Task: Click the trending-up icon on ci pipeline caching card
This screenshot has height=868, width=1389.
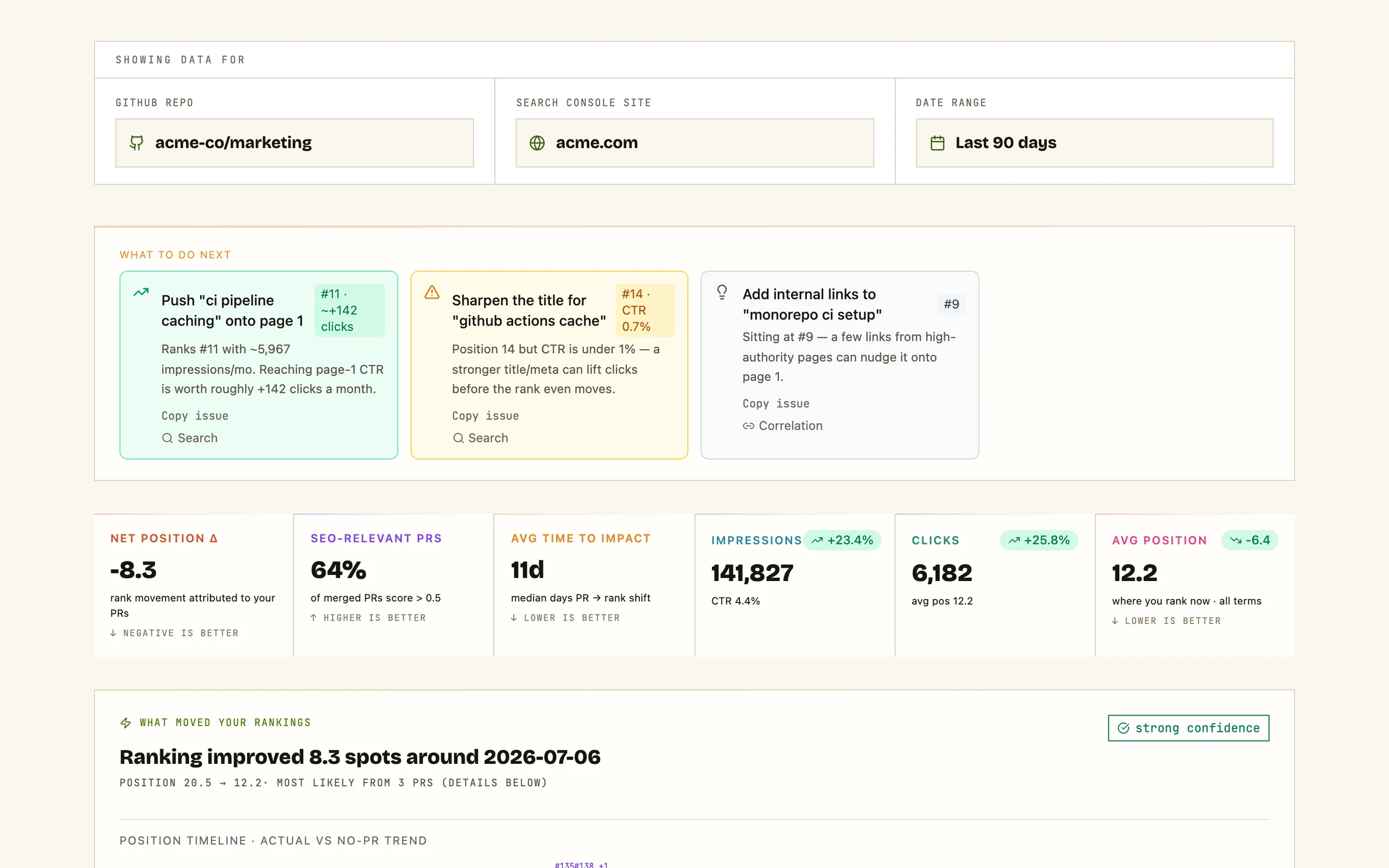Action: tap(141, 292)
